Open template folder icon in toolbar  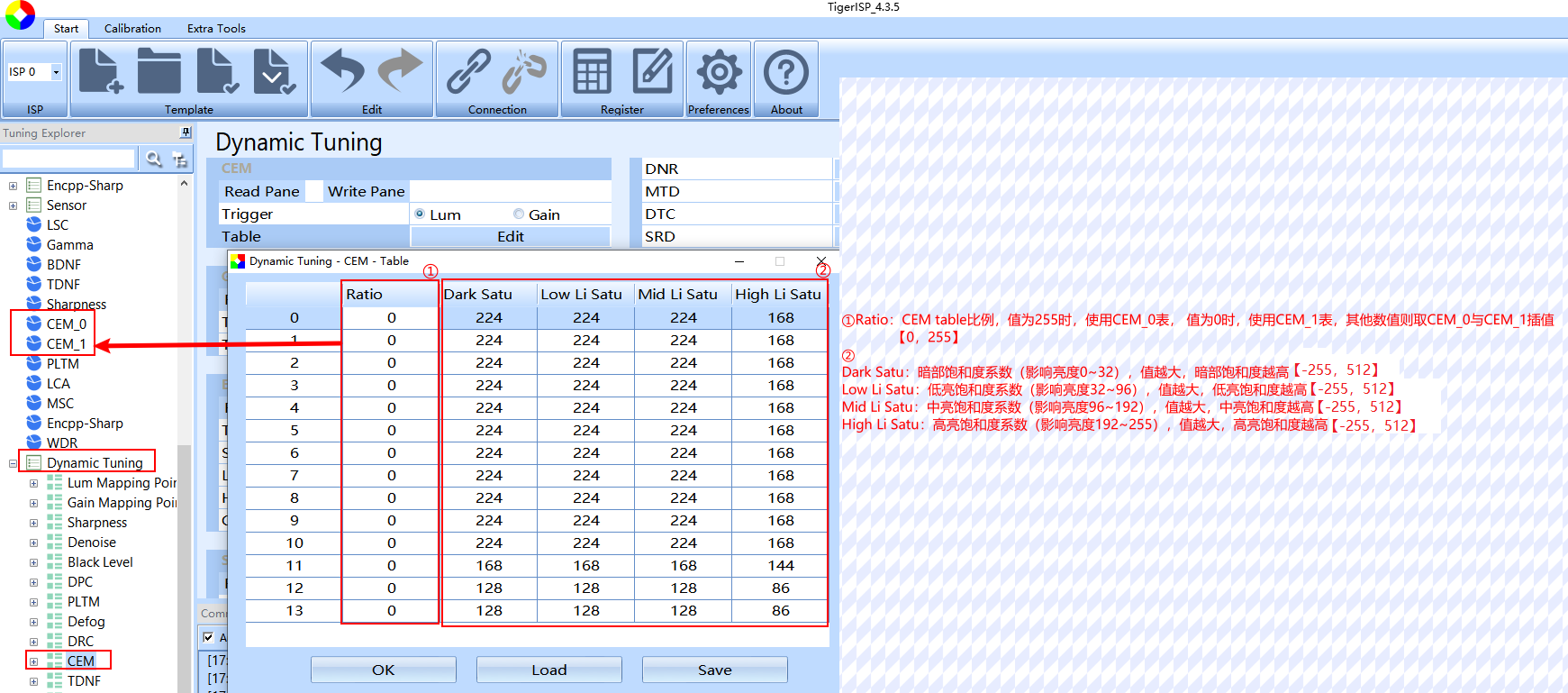pos(159,71)
